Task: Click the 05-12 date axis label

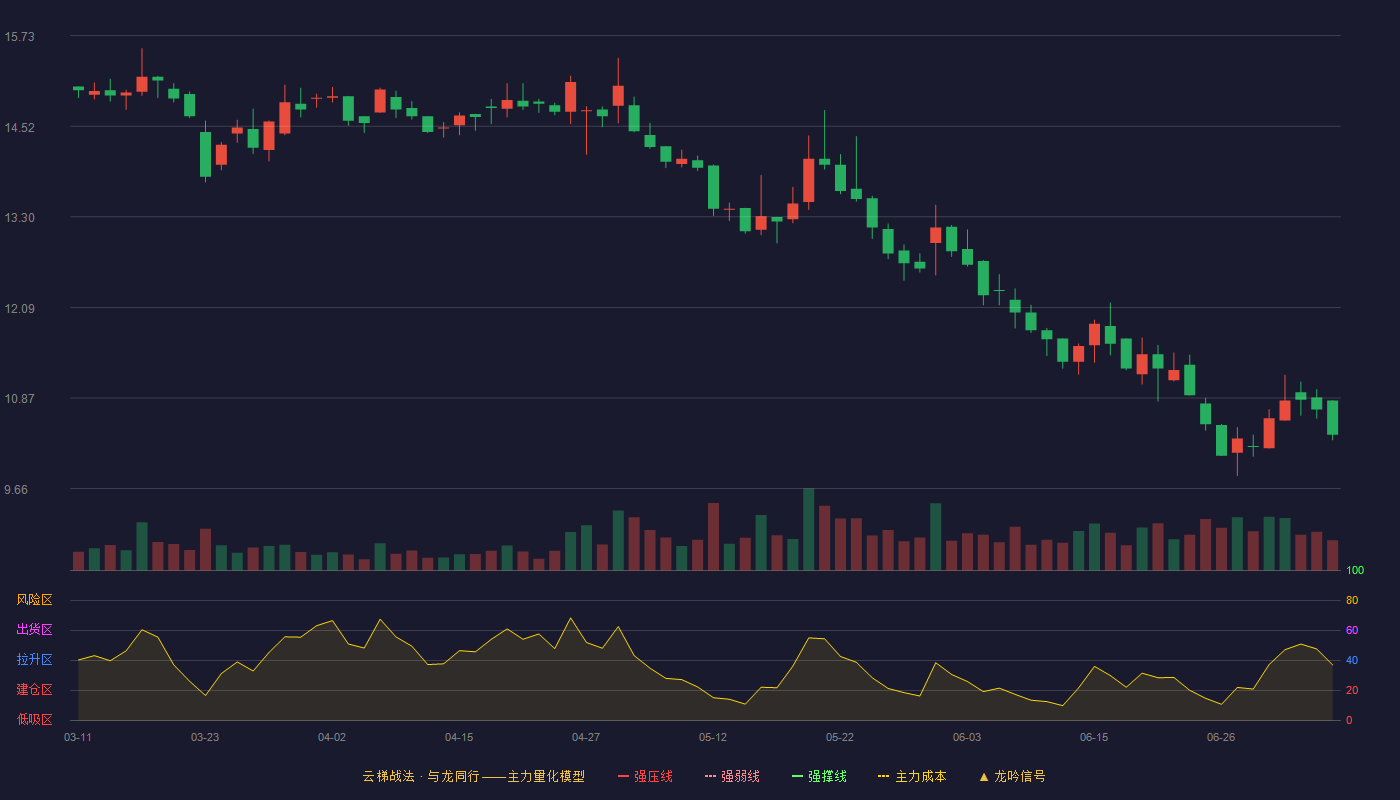Action: click(x=713, y=737)
